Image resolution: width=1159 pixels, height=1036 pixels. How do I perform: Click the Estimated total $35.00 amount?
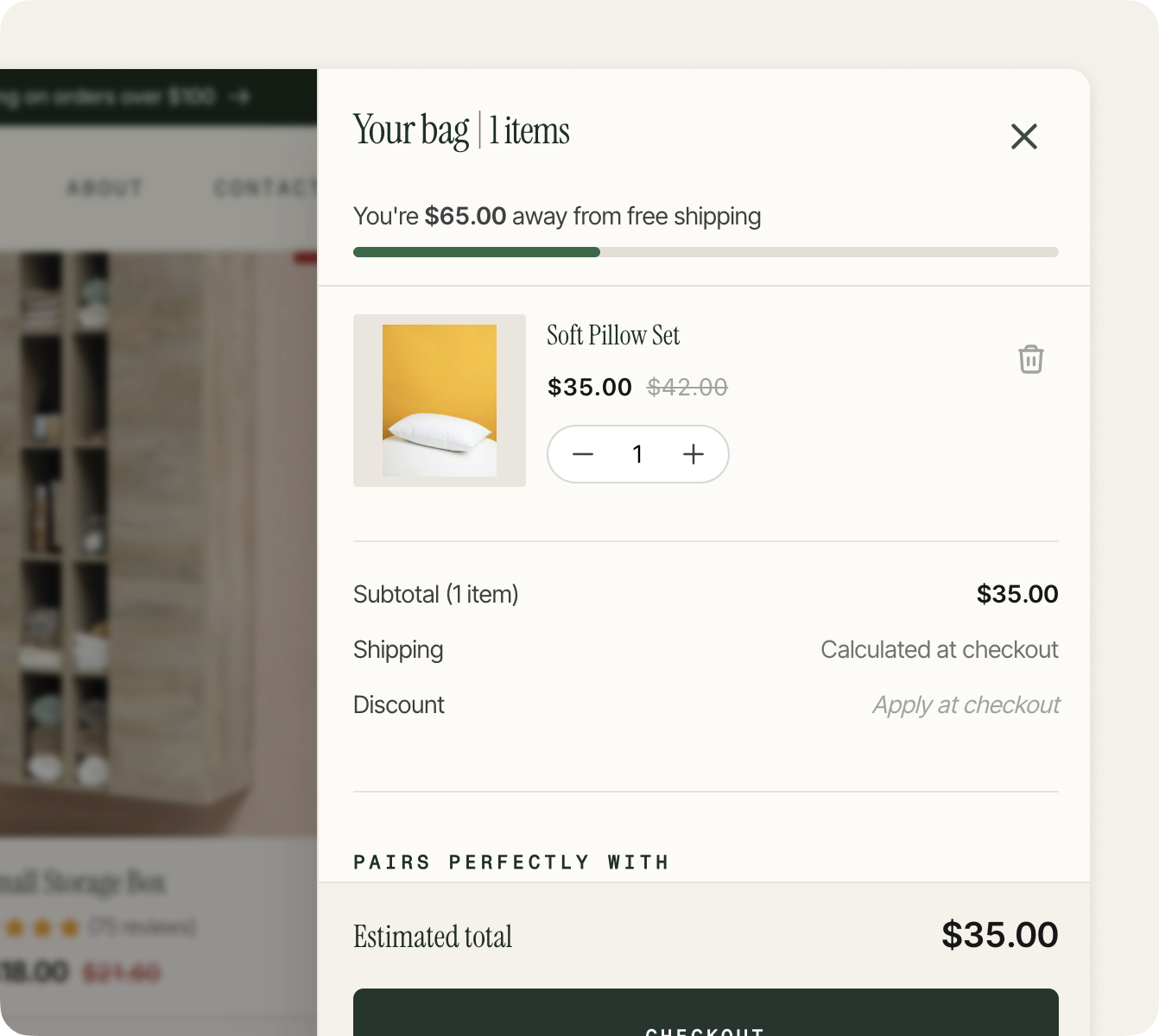[999, 935]
